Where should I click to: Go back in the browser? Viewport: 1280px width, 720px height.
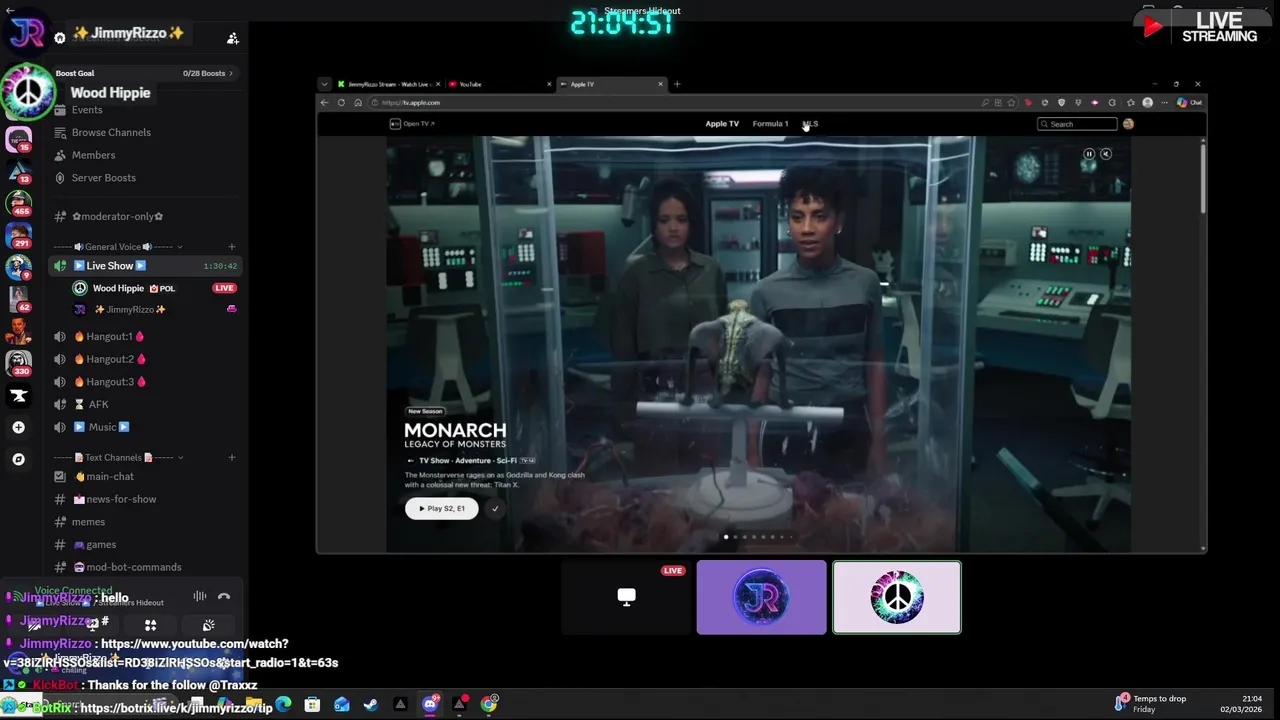tap(324, 102)
